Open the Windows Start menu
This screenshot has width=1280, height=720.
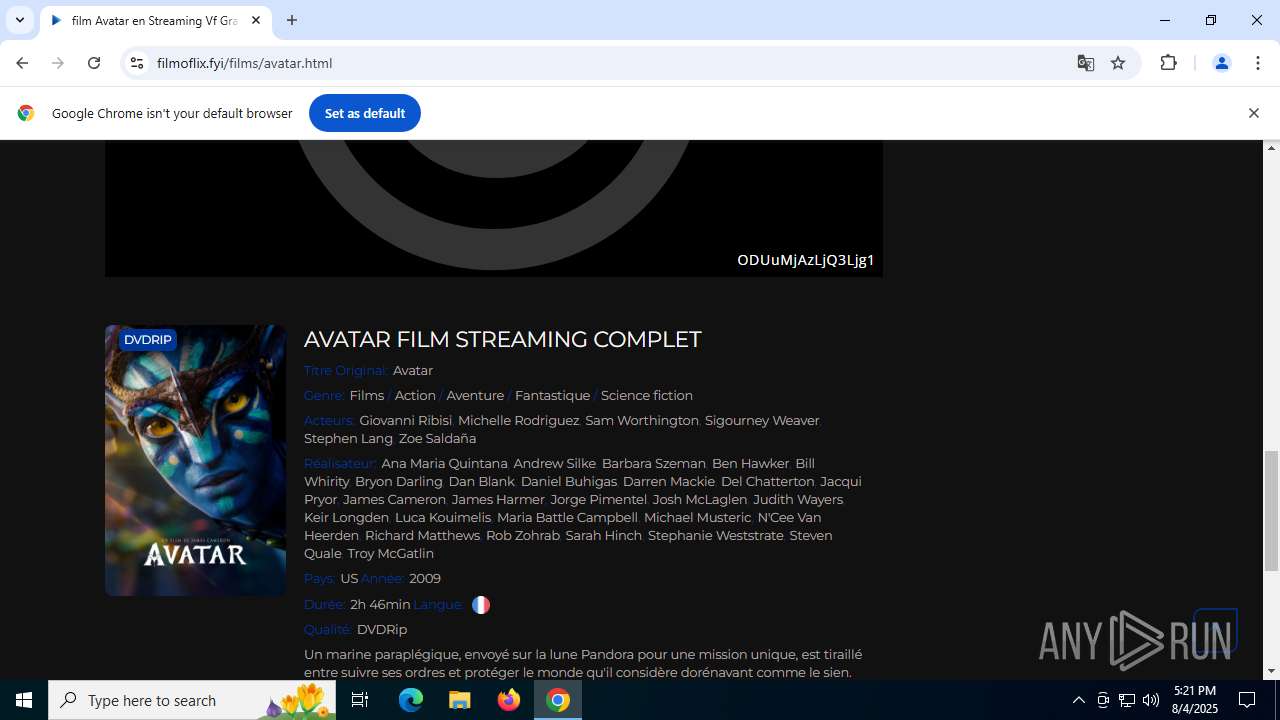click(24, 700)
